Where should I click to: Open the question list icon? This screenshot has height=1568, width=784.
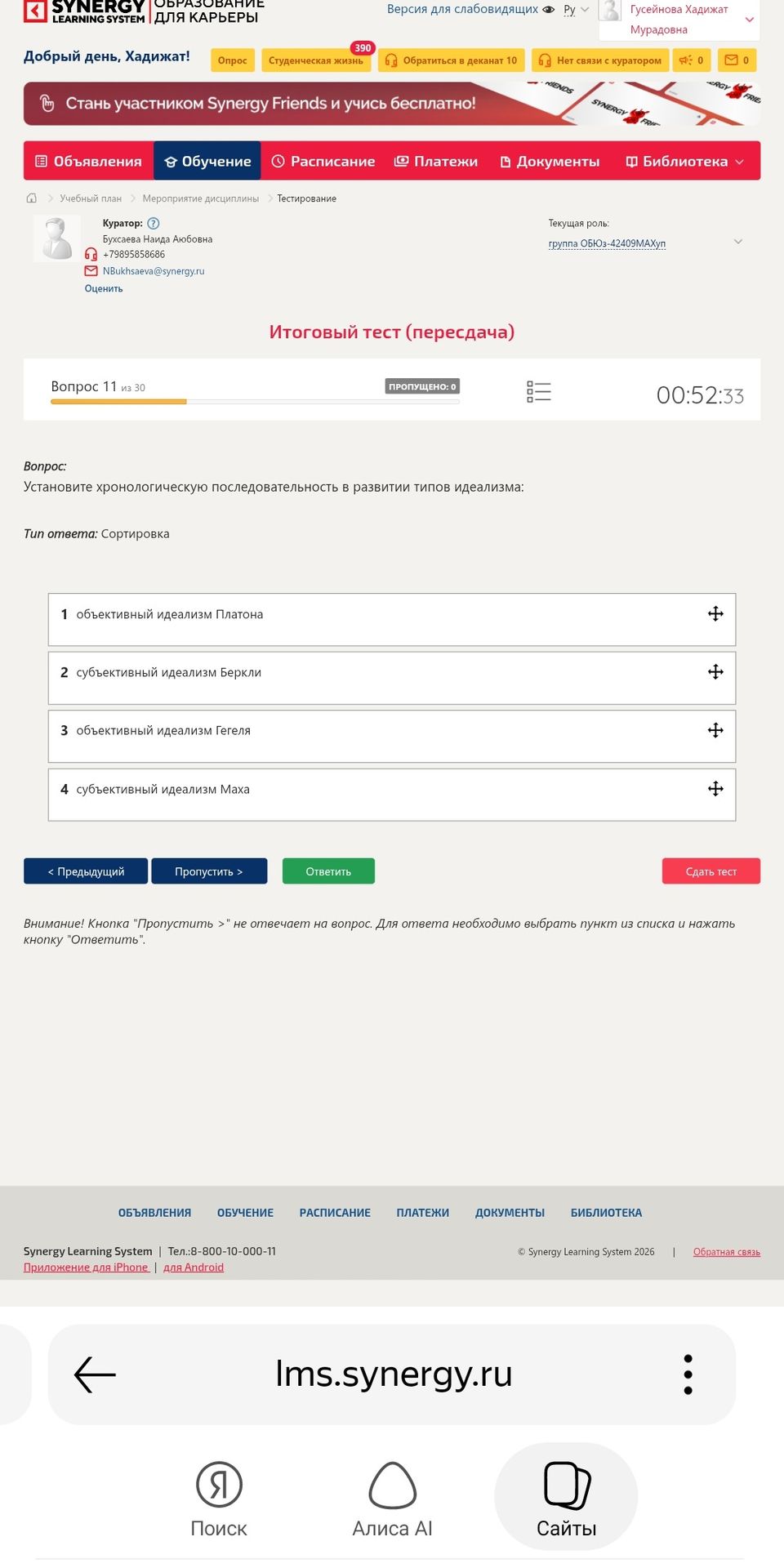click(539, 392)
